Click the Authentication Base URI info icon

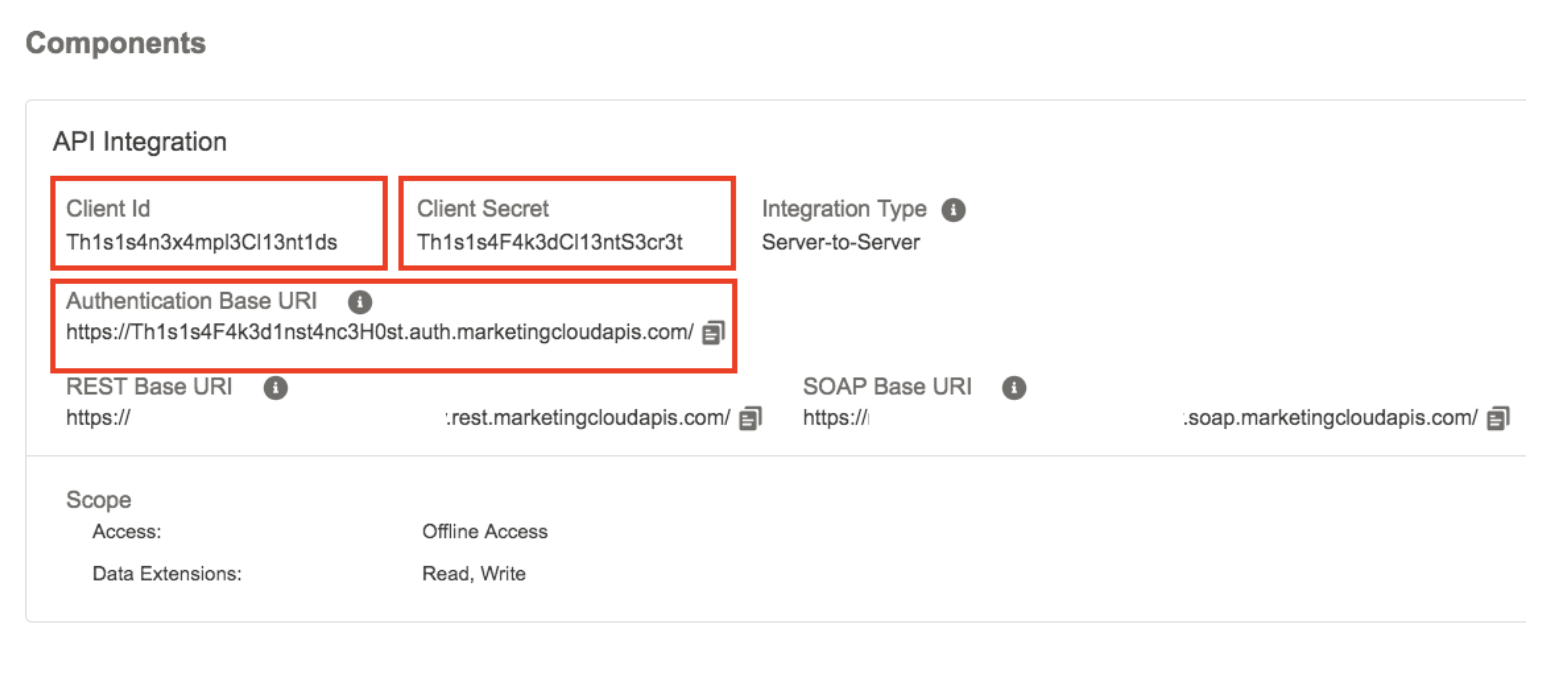(x=361, y=302)
